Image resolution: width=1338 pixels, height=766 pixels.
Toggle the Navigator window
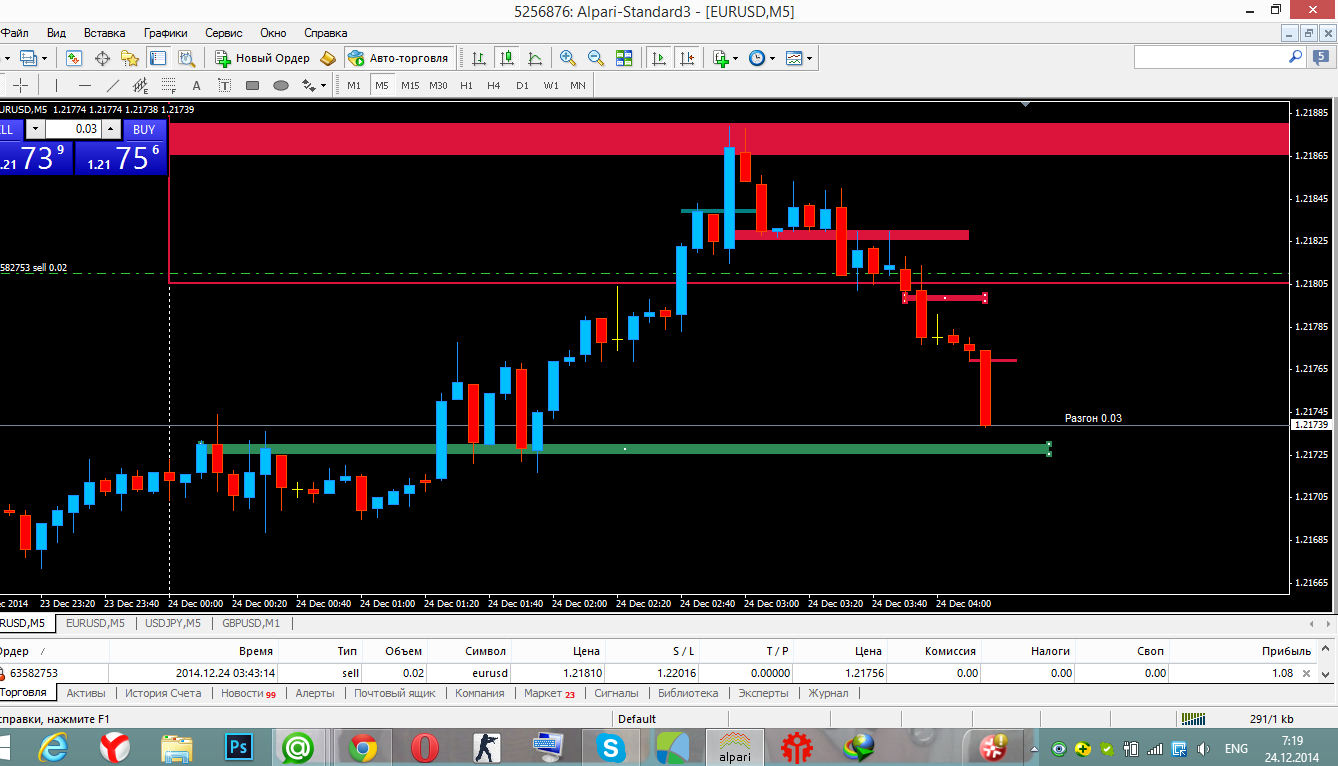(x=130, y=58)
